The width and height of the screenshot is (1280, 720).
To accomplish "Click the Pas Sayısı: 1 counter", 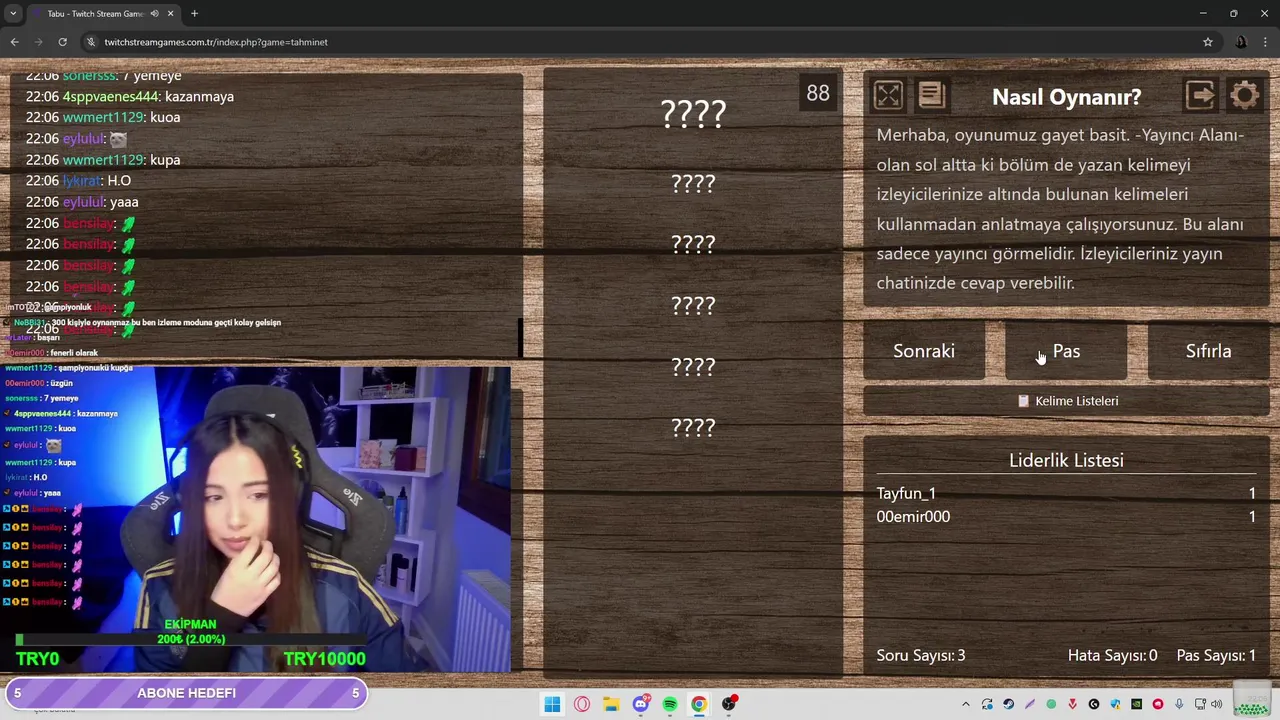I will click(1216, 655).
